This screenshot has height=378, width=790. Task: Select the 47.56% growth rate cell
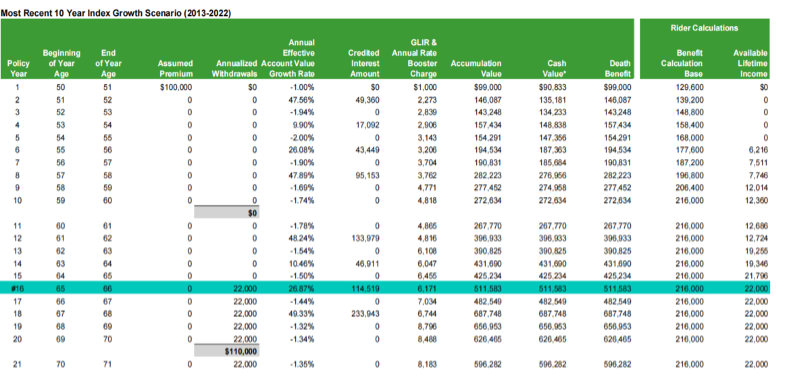tap(305, 99)
